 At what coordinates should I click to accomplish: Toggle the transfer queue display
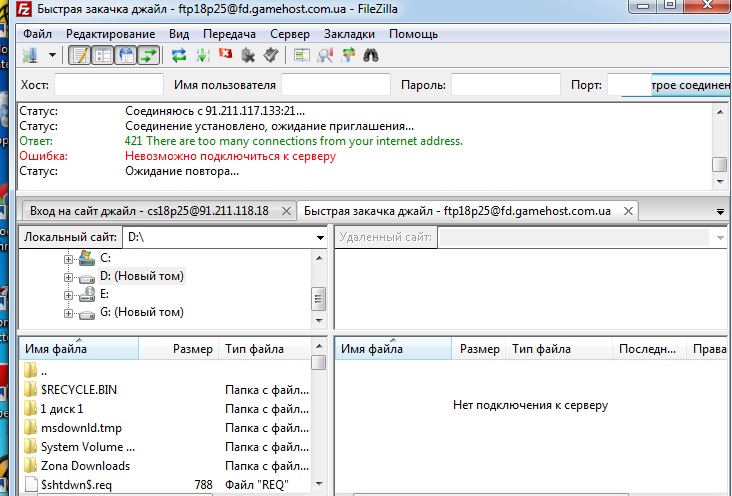(149, 56)
